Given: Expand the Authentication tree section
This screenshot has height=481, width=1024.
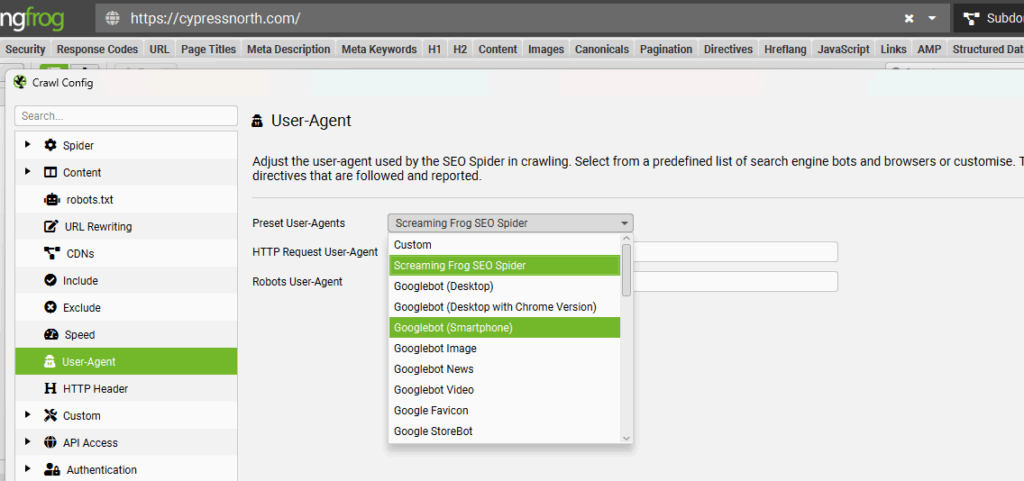Looking at the screenshot, I should [27, 469].
